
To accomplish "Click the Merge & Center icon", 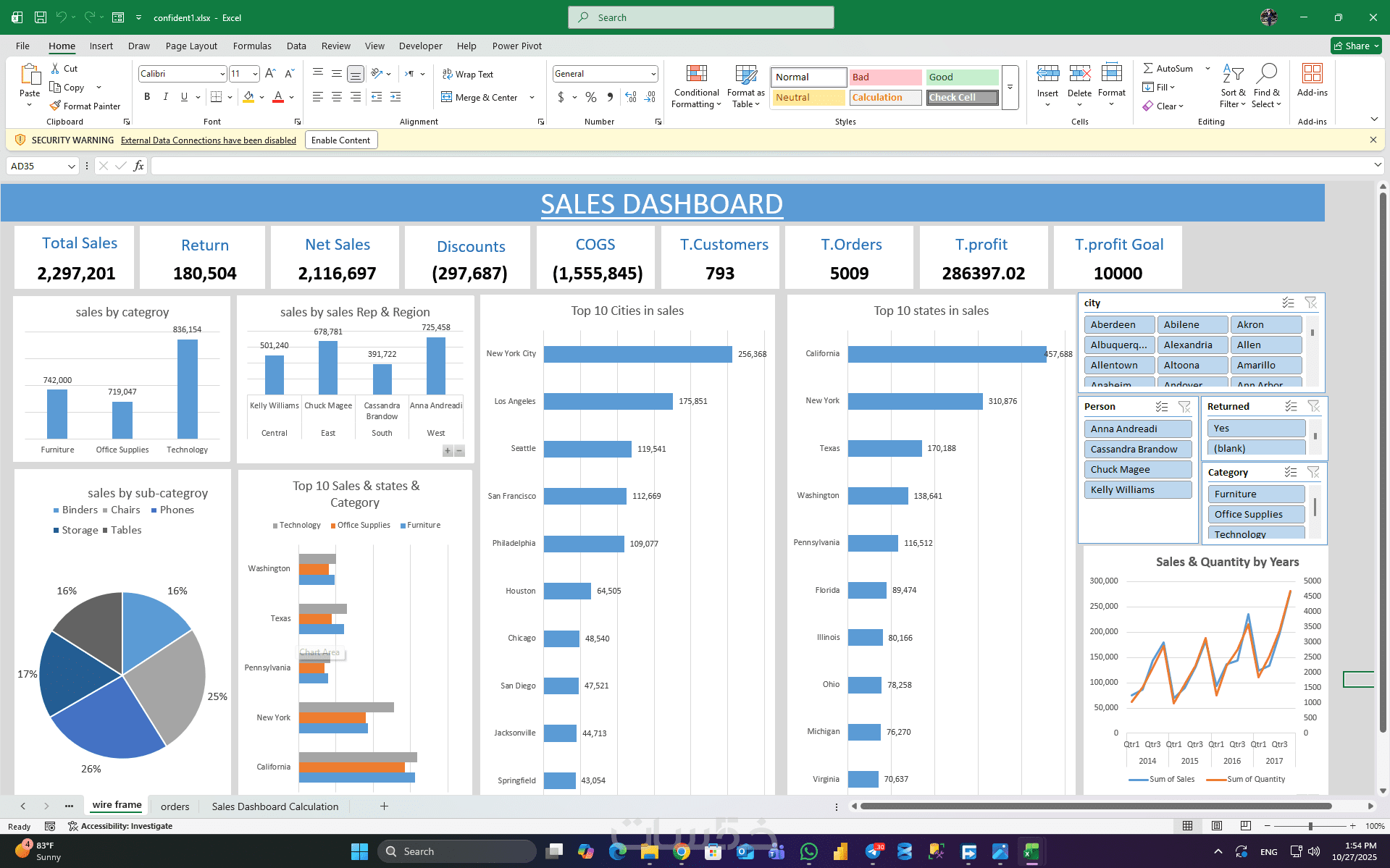I will [447, 98].
